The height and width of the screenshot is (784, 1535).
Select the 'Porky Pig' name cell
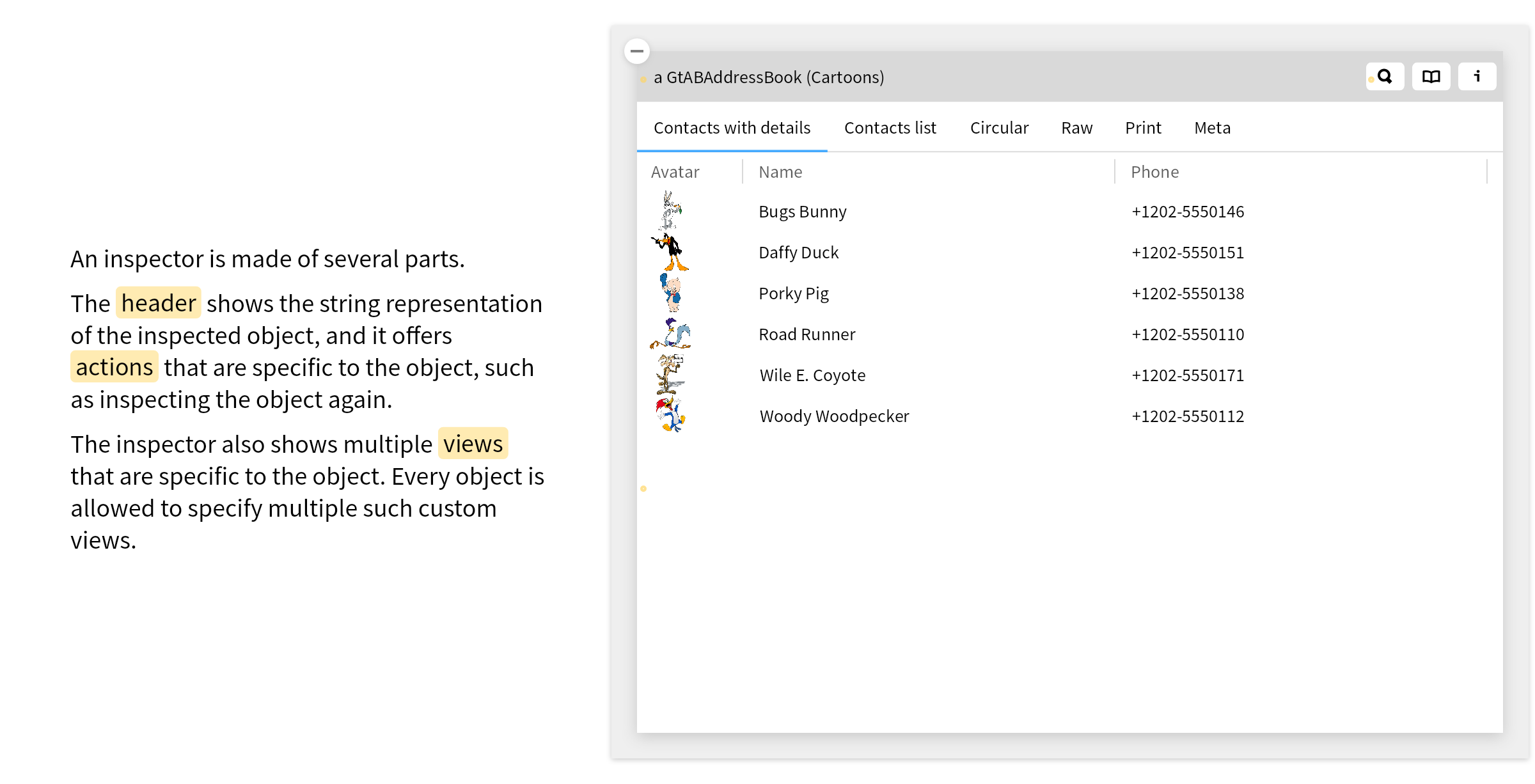click(794, 294)
